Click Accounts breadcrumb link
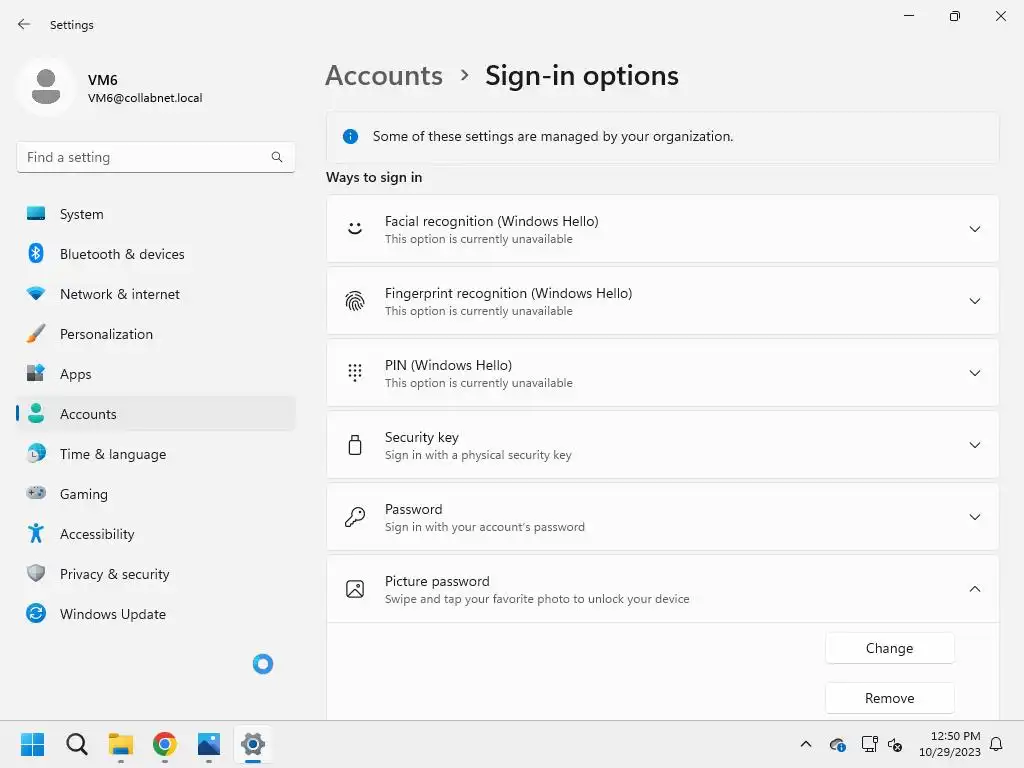1024x768 pixels. [384, 76]
